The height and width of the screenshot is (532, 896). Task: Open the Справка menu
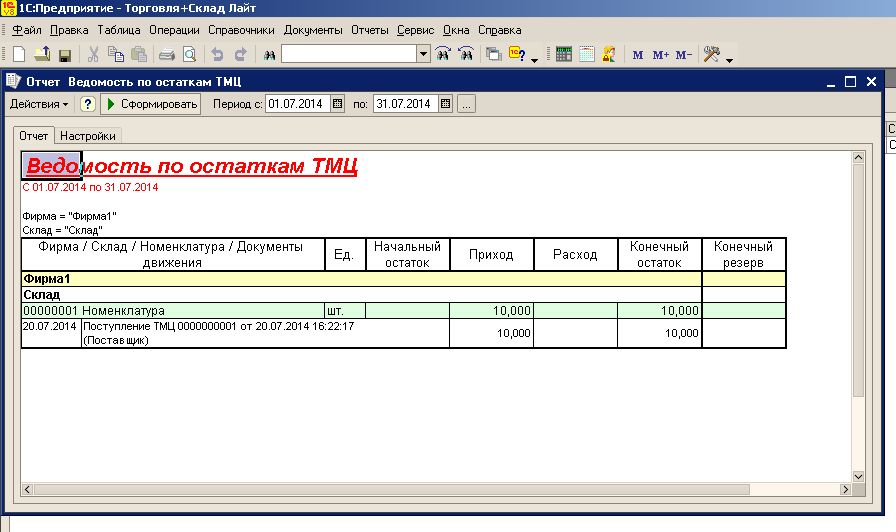pos(499,30)
